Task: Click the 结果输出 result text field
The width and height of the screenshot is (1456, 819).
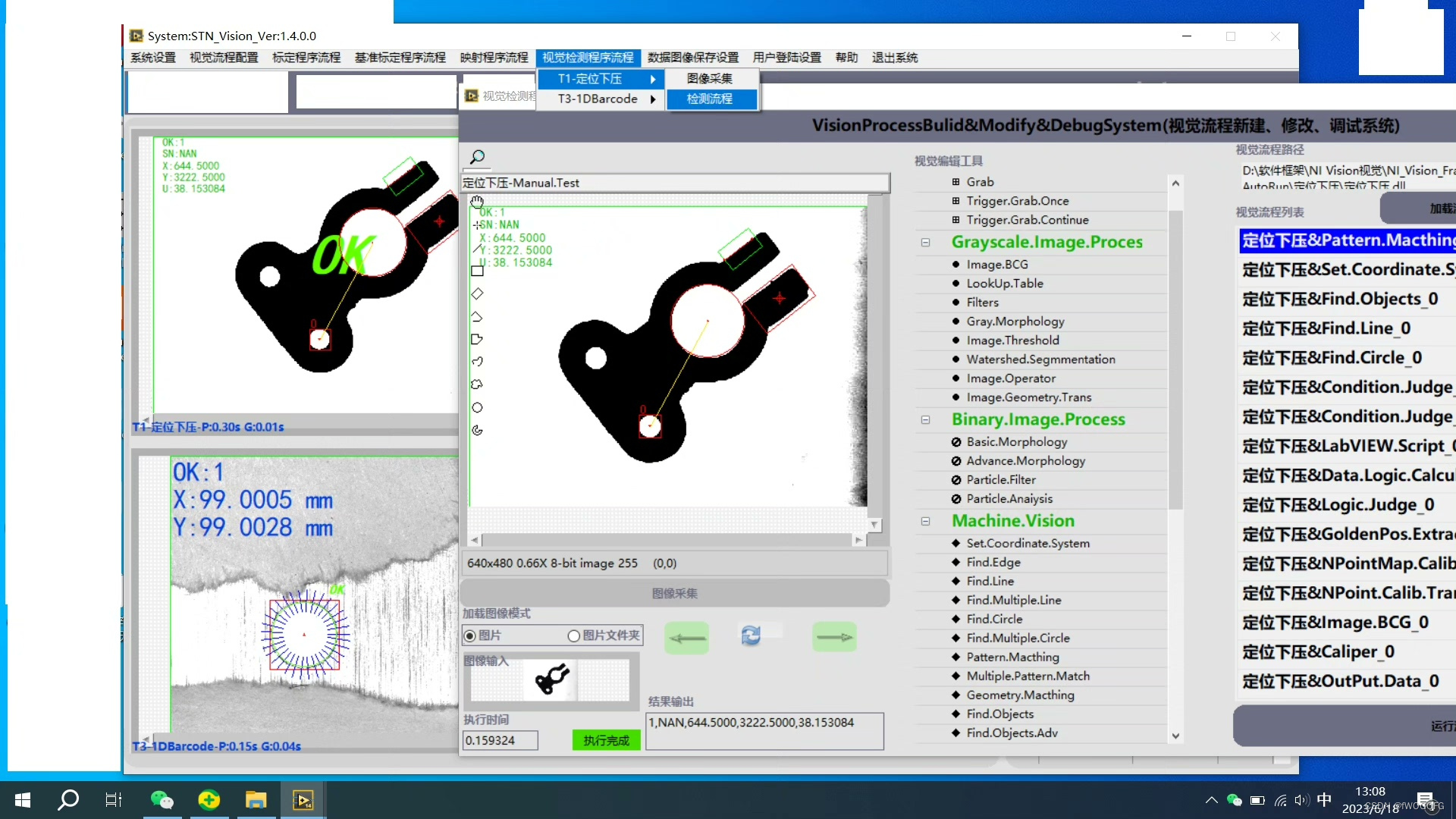Action: tap(764, 731)
